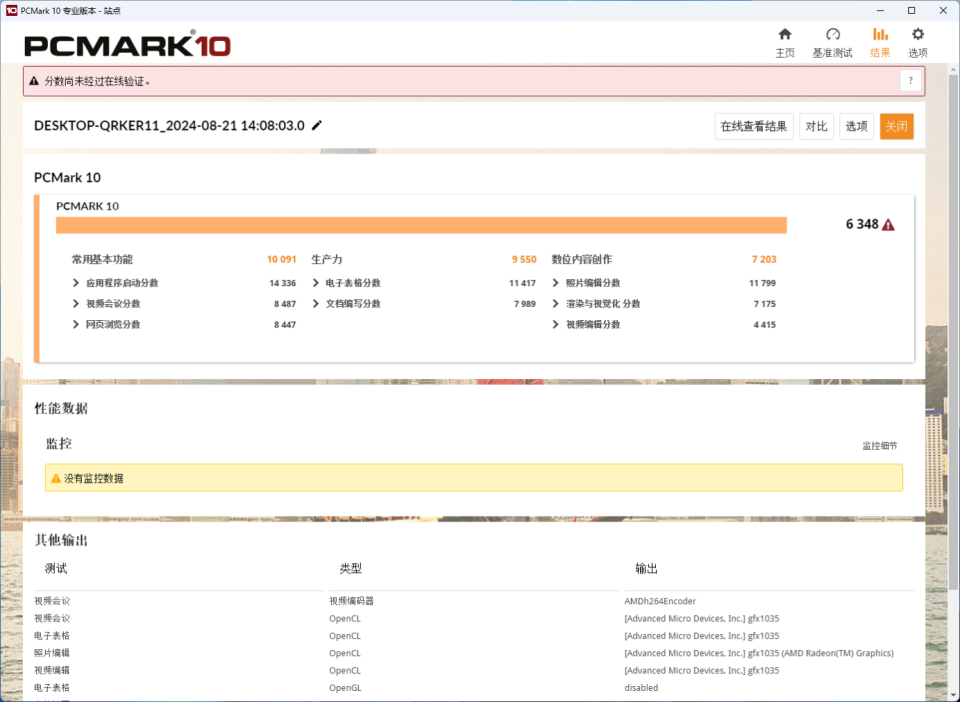Screen dimensions: 960x702
Task: Click the 电子表格分数 value 11 417
Action: [522, 283]
